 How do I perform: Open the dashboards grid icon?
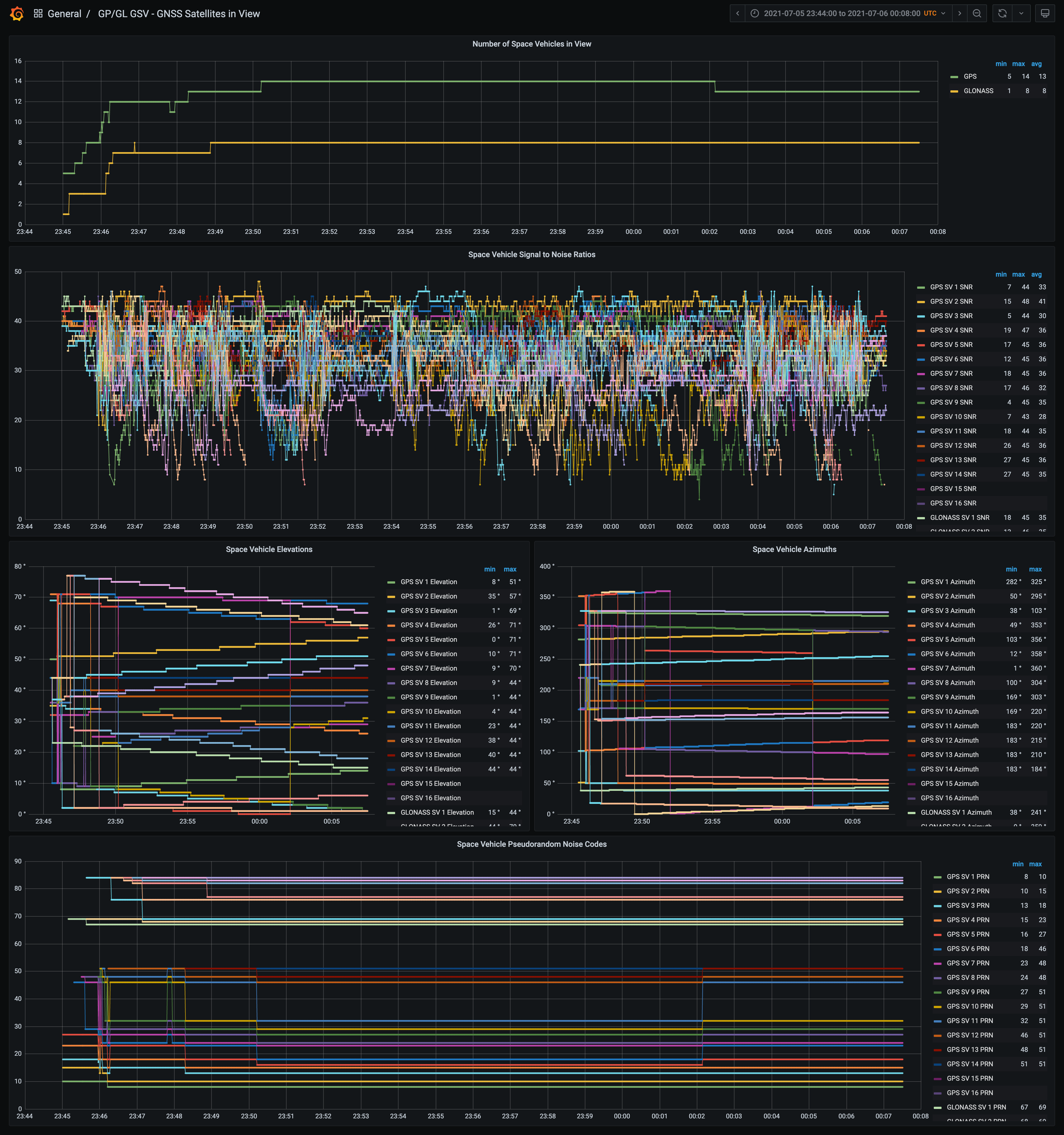pyautogui.click(x=38, y=14)
